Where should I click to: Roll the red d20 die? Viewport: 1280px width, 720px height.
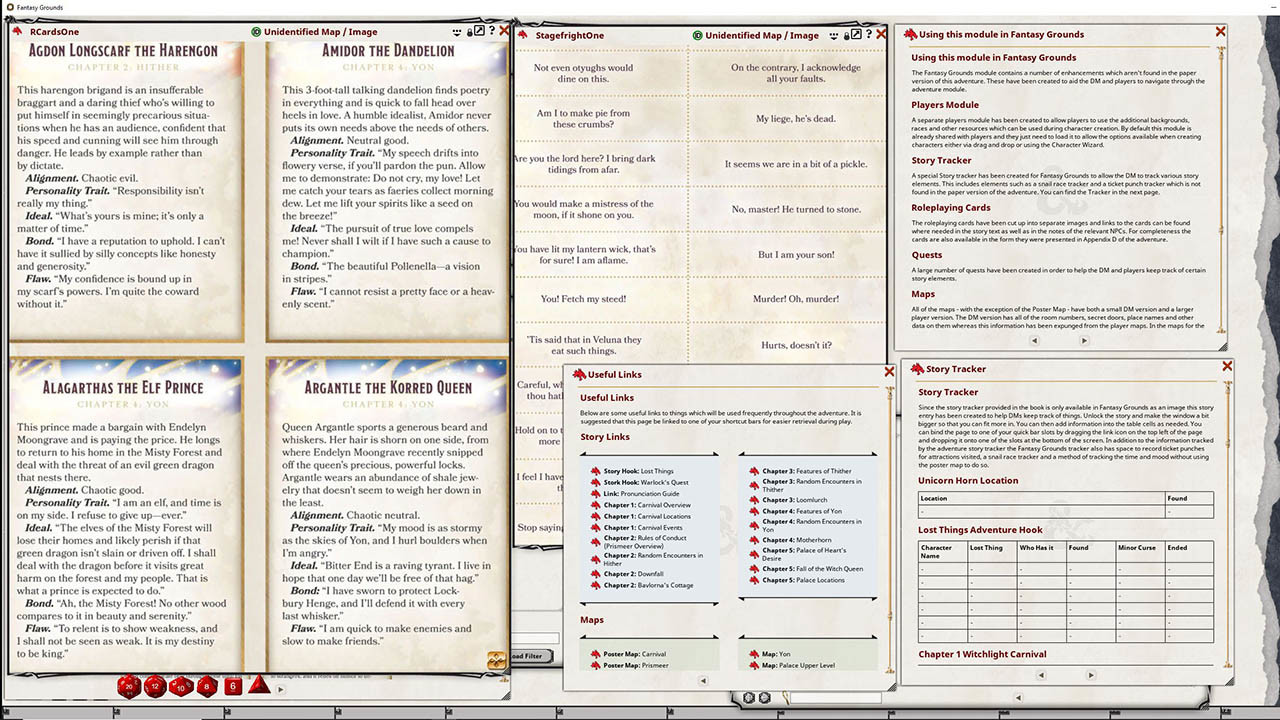point(128,687)
